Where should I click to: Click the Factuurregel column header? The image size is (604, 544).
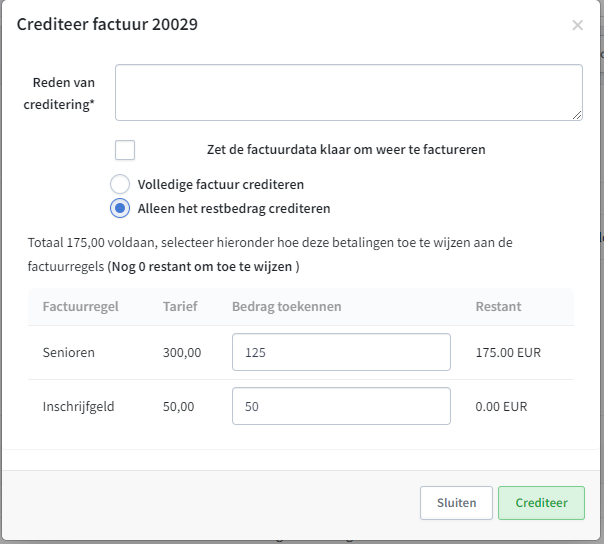81,307
